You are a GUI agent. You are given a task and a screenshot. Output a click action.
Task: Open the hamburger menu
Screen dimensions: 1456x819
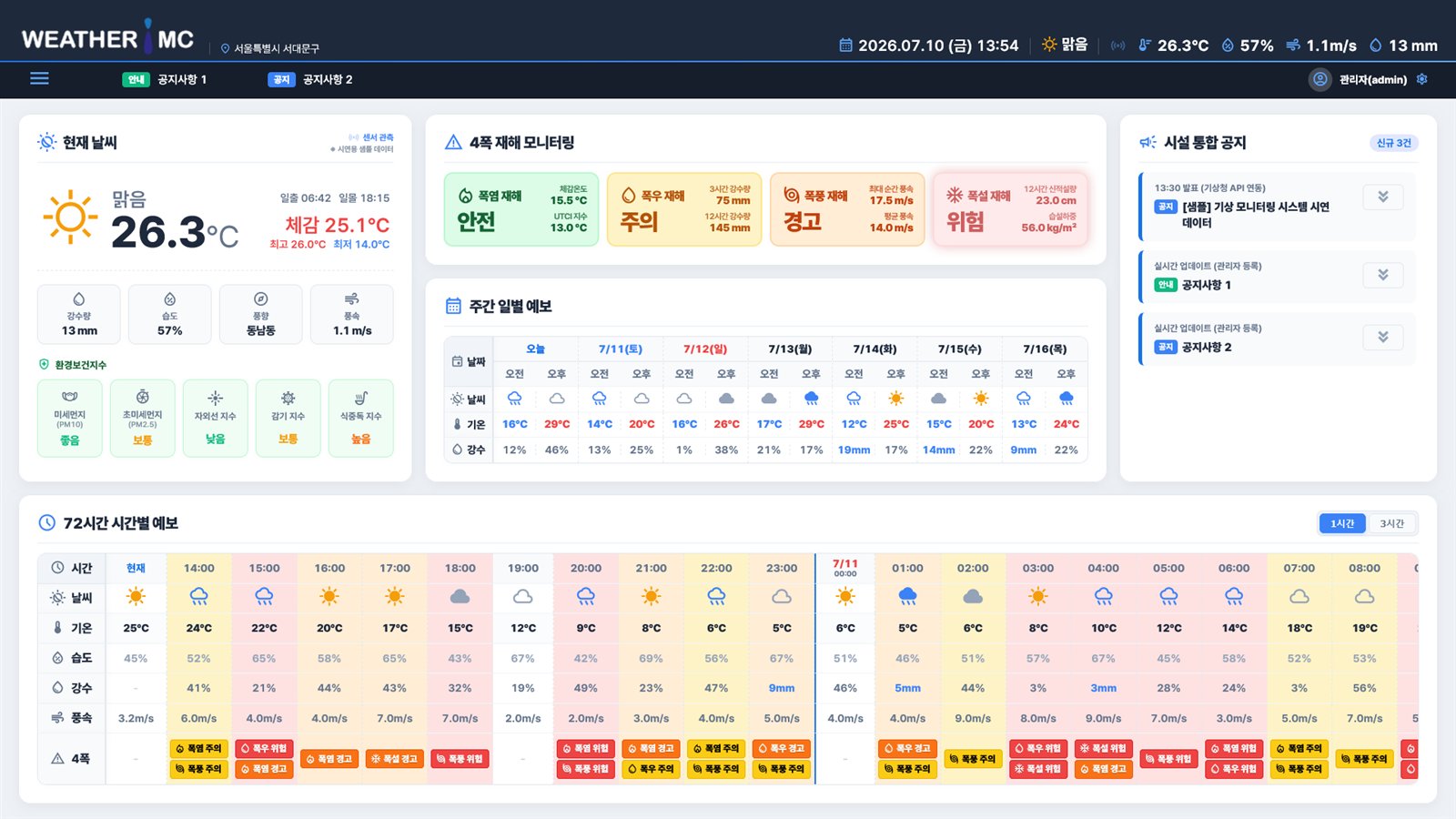point(39,78)
